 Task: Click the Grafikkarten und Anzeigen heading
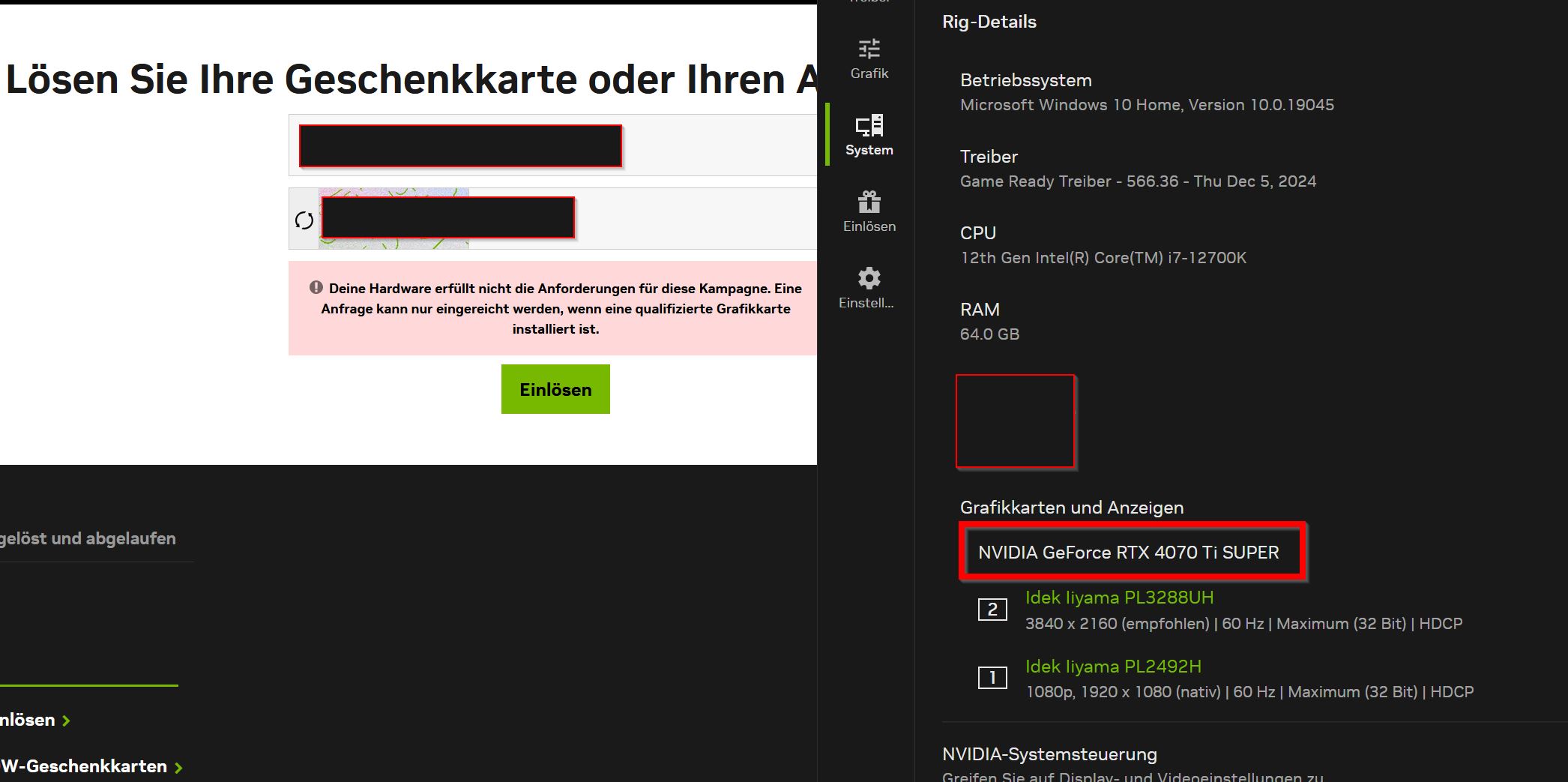(1072, 508)
